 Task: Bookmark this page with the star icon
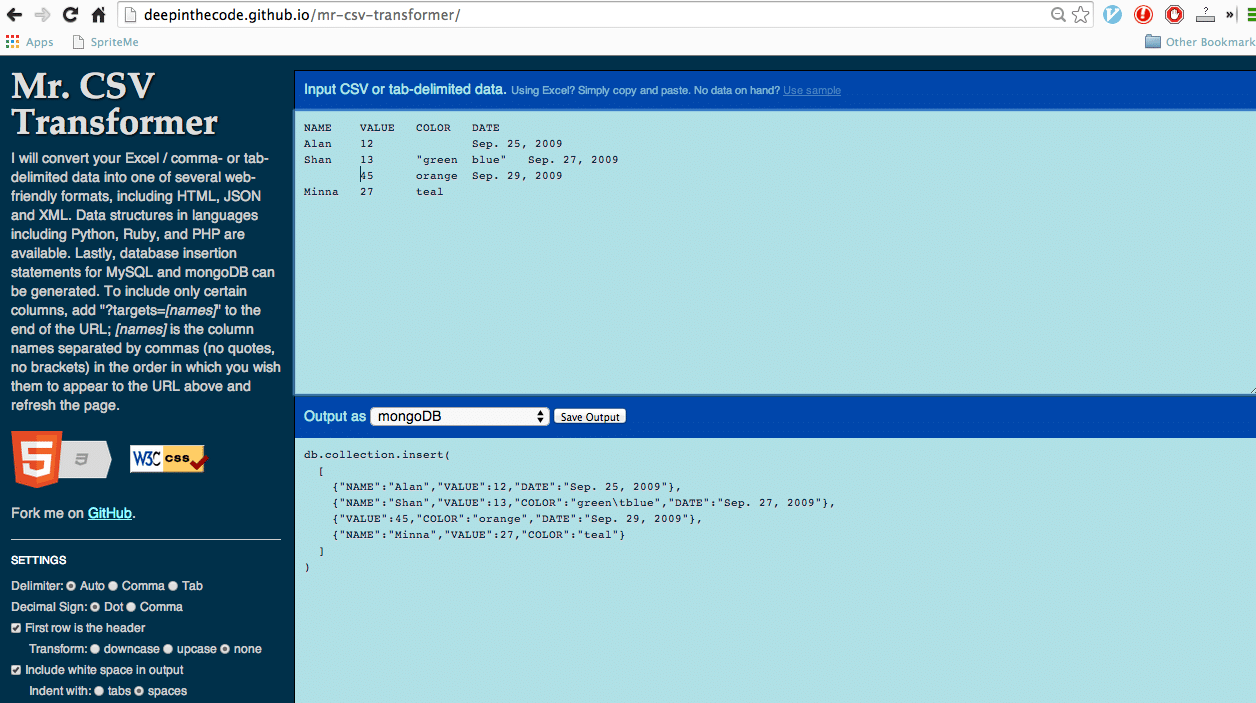click(x=1081, y=15)
